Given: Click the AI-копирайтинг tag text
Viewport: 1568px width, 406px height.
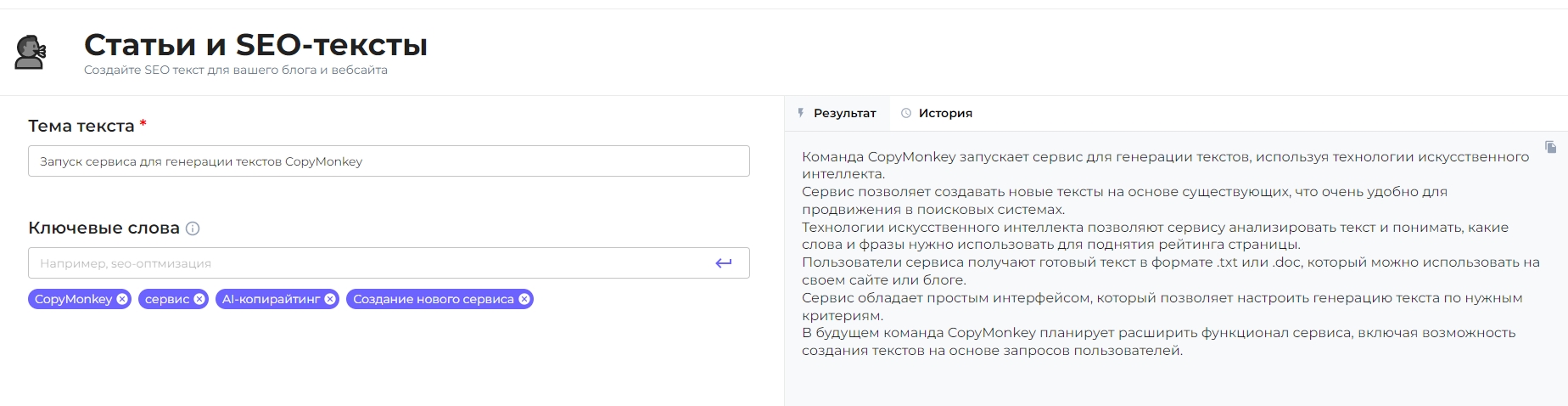Looking at the screenshot, I should (271, 299).
